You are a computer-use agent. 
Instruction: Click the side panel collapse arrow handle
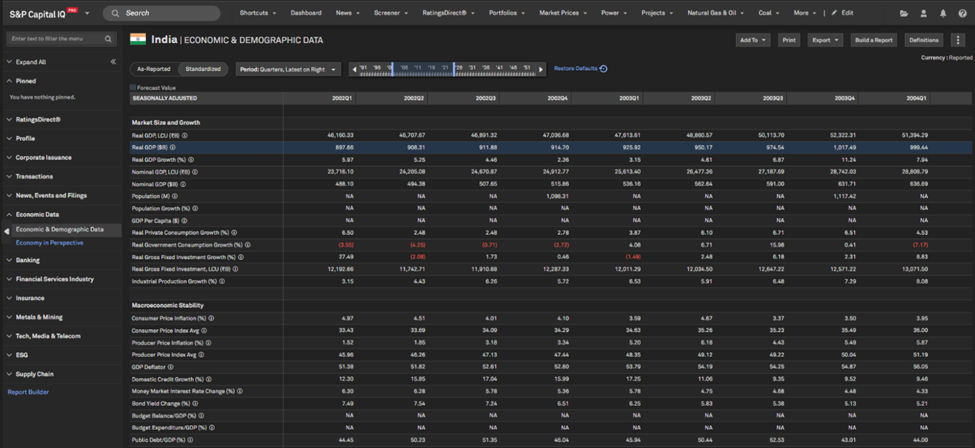[6, 231]
